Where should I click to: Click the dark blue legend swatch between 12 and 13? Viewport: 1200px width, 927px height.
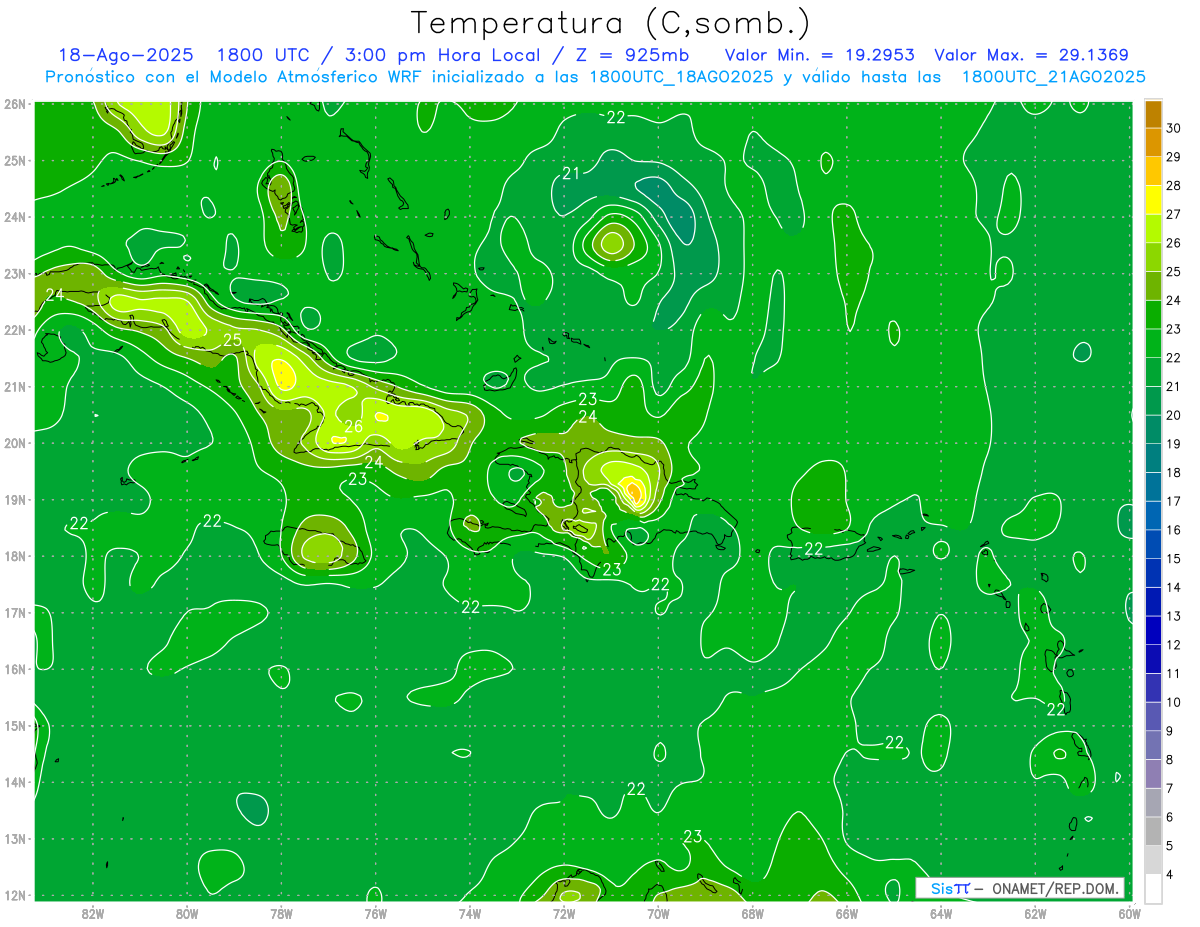[x=1154, y=631]
